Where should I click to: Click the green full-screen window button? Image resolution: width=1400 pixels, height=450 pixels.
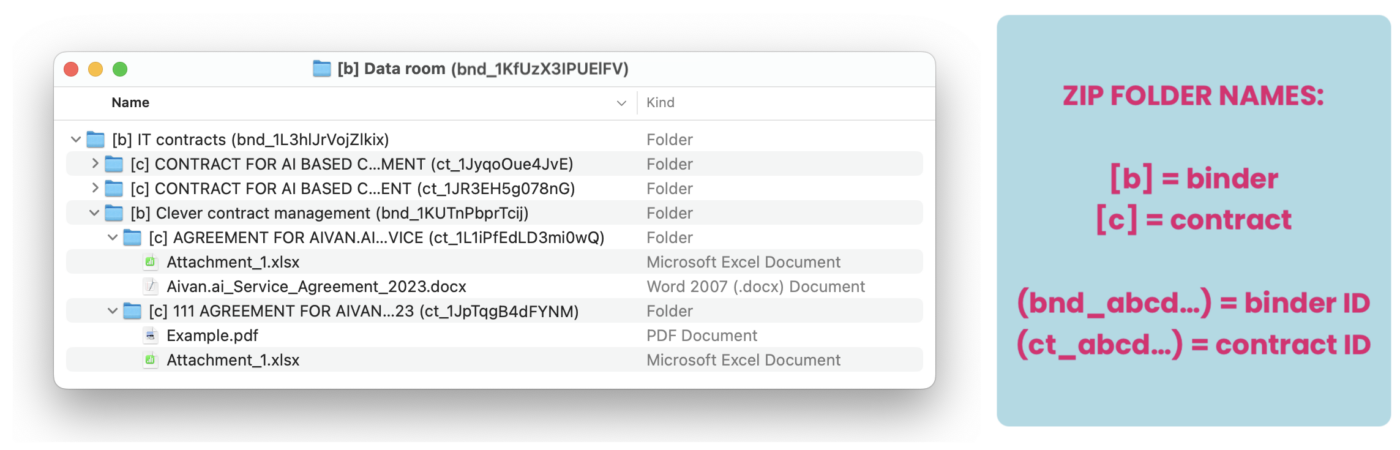point(120,69)
